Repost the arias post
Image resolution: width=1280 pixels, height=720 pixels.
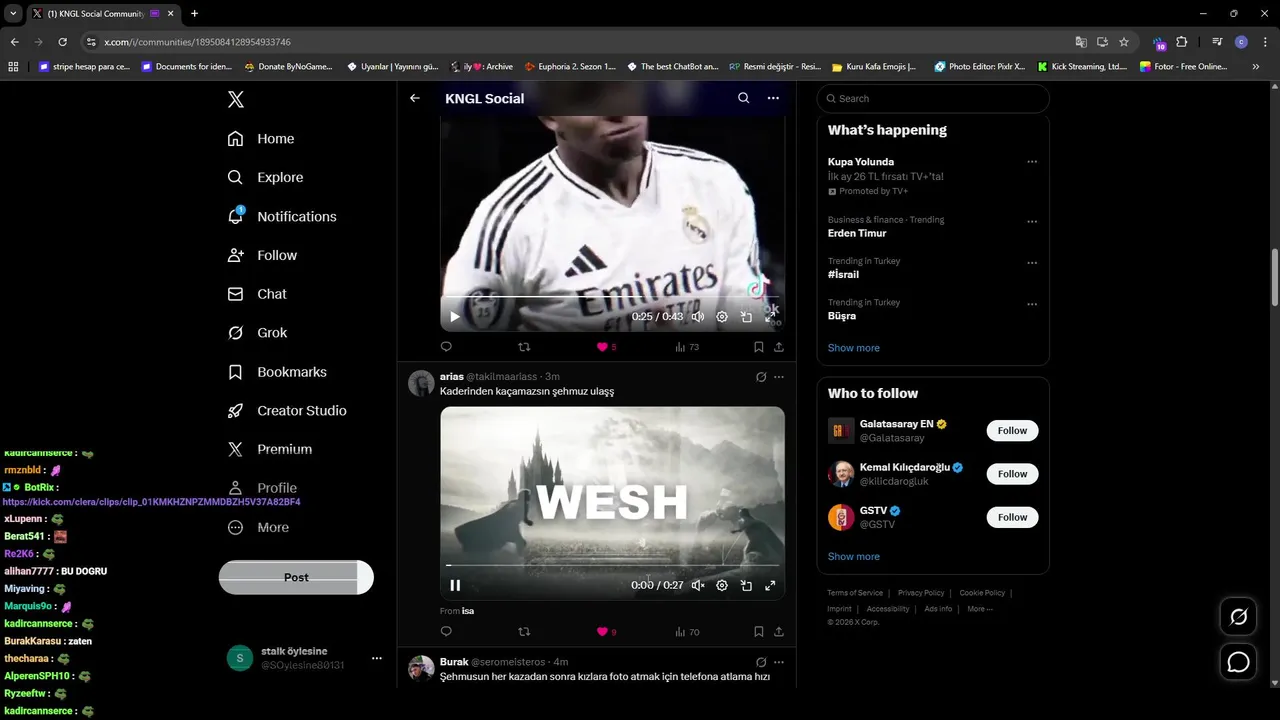pyautogui.click(x=524, y=632)
